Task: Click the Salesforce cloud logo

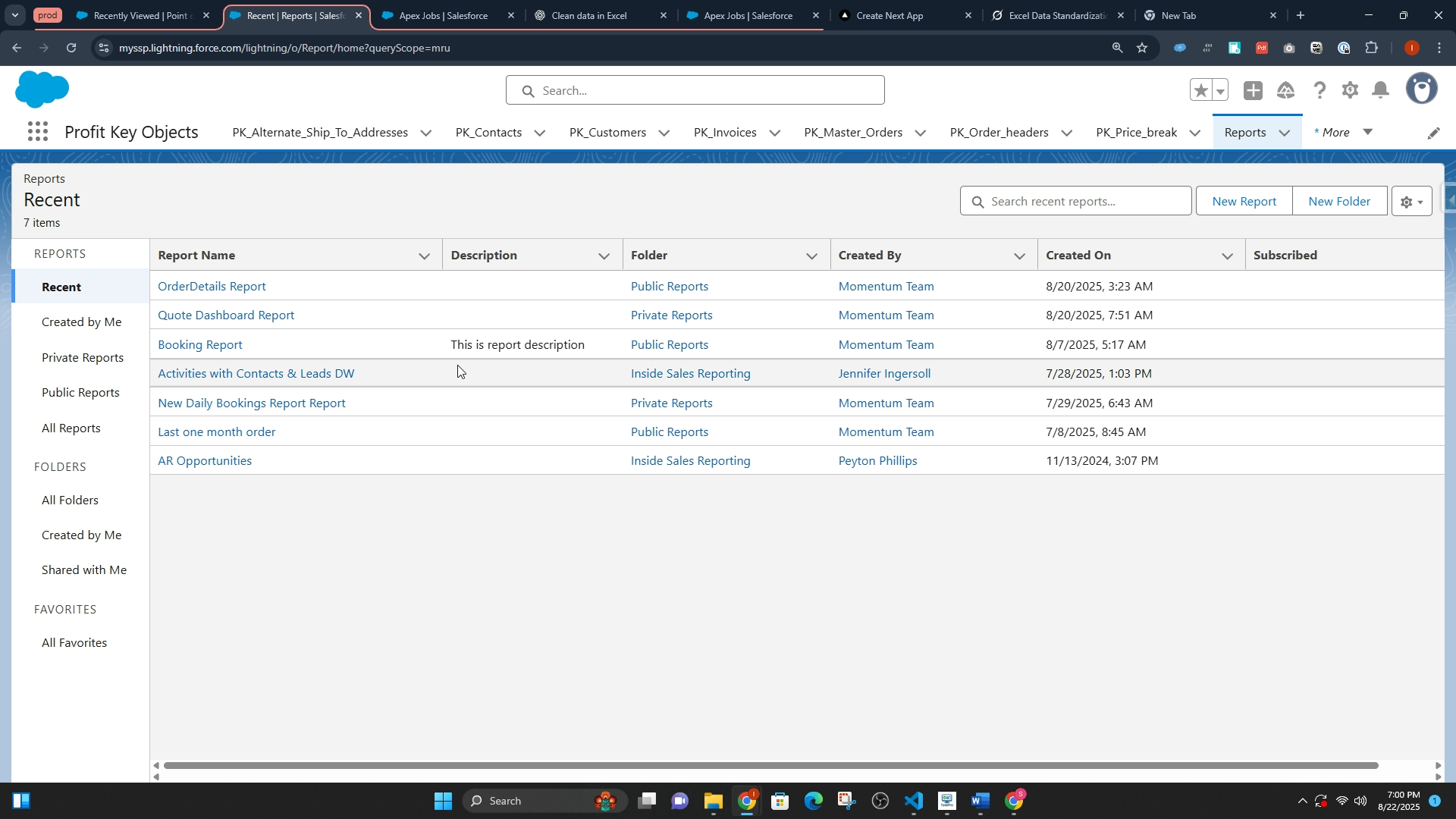Action: point(42,89)
